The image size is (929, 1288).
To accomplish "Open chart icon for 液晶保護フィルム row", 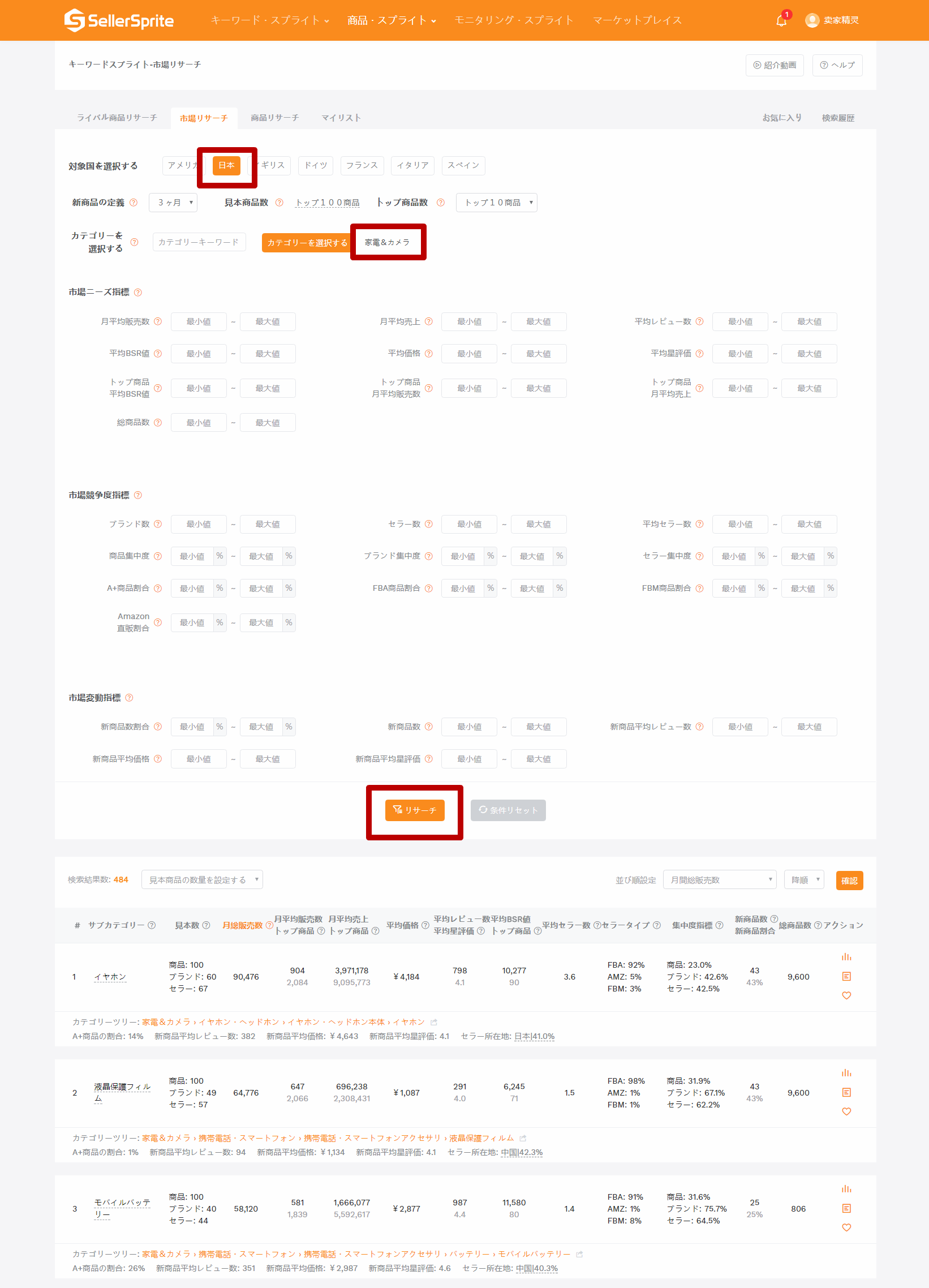I will (x=846, y=1073).
